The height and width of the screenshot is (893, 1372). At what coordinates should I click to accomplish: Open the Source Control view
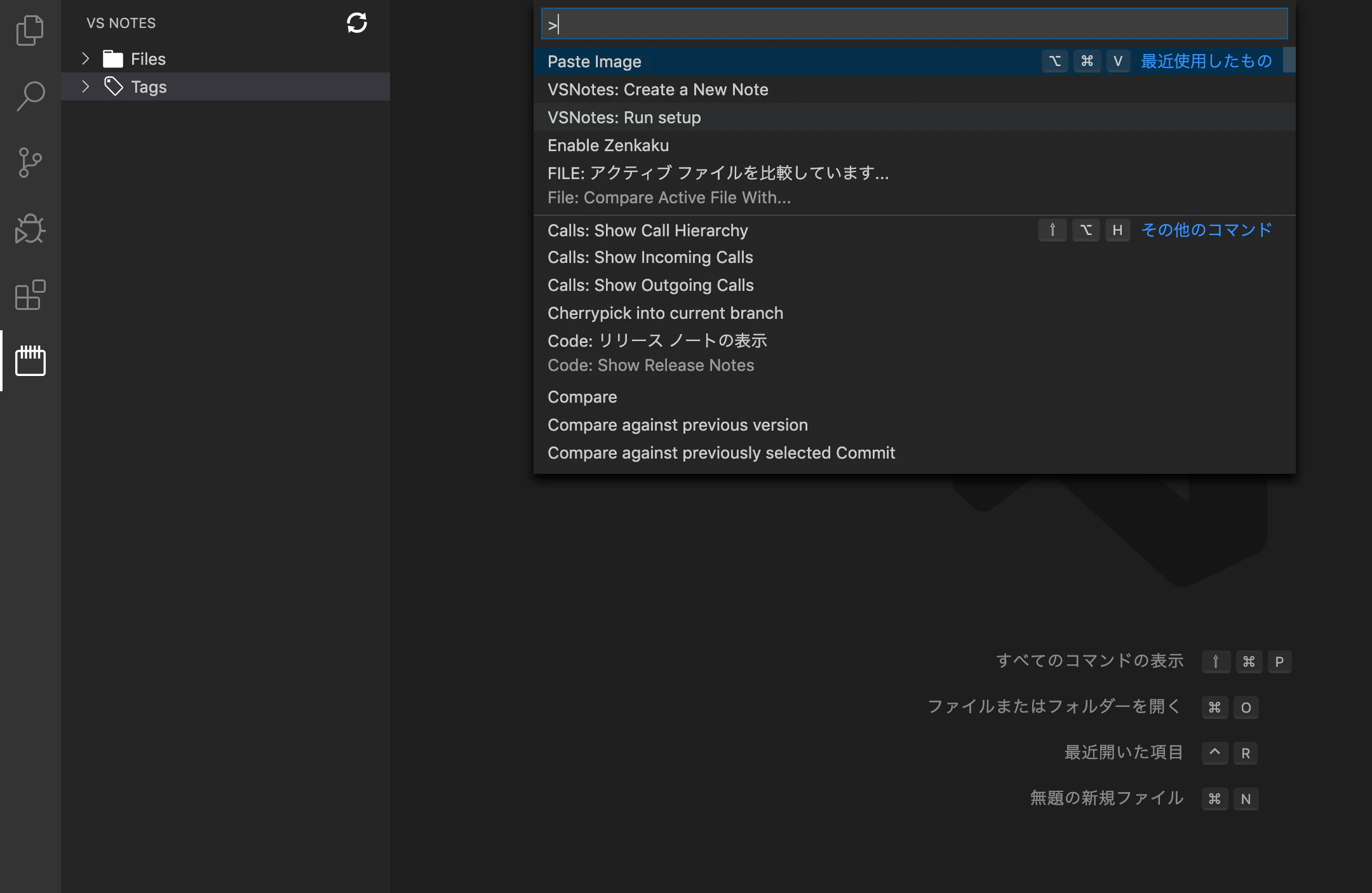30,163
